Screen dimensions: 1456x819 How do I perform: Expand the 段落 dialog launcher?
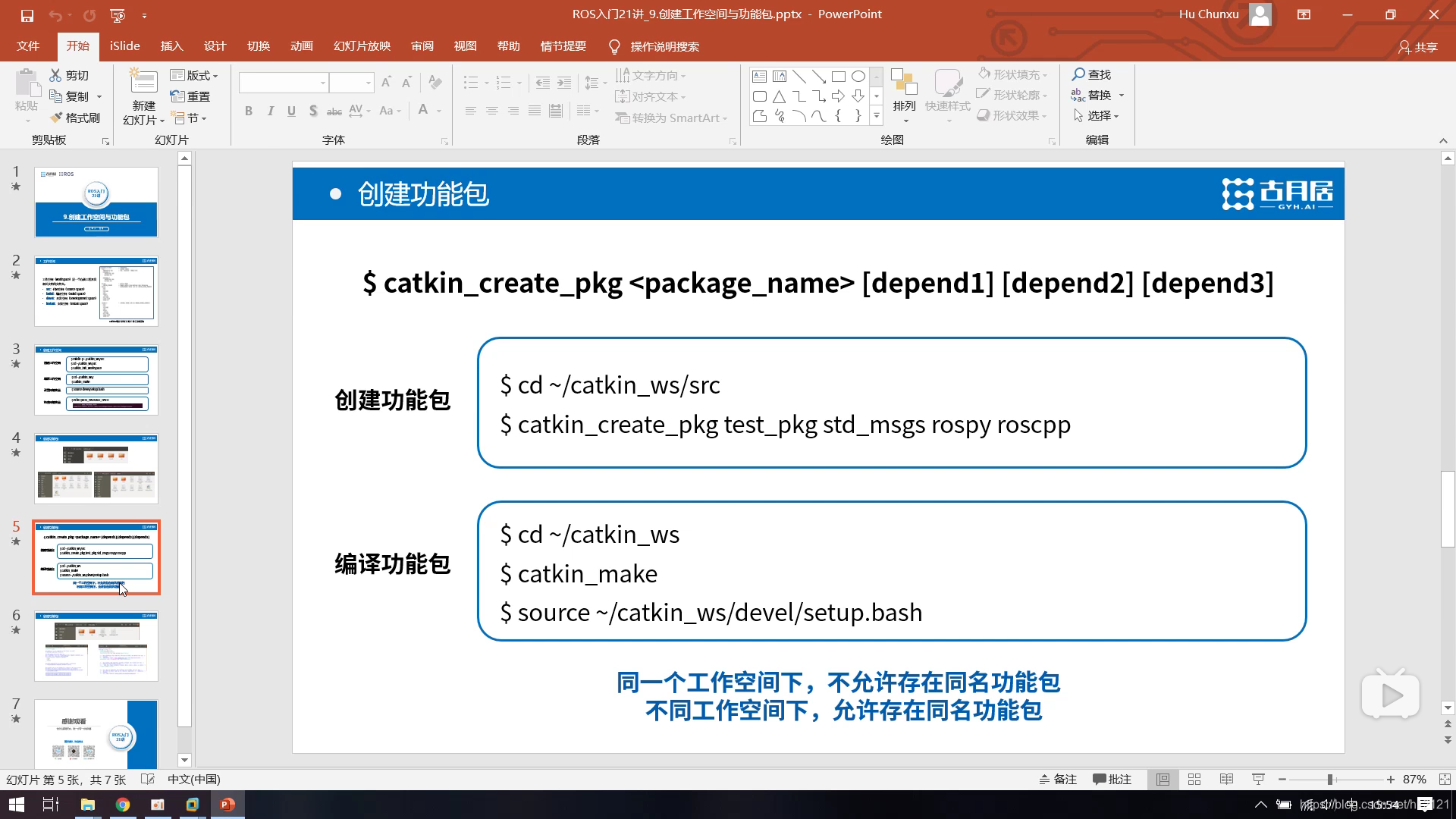coord(733,141)
